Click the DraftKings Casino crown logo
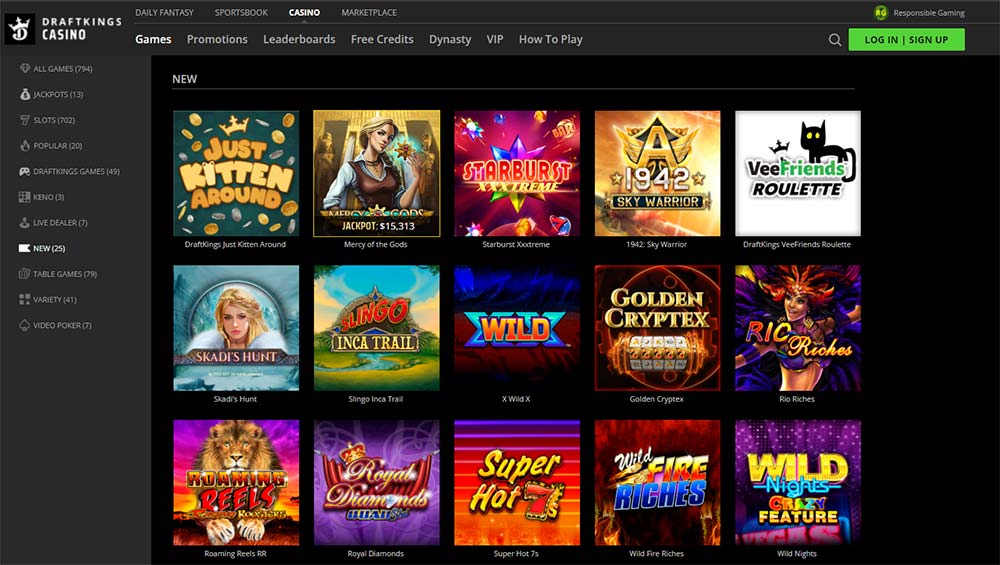1000x565 pixels. (20, 29)
